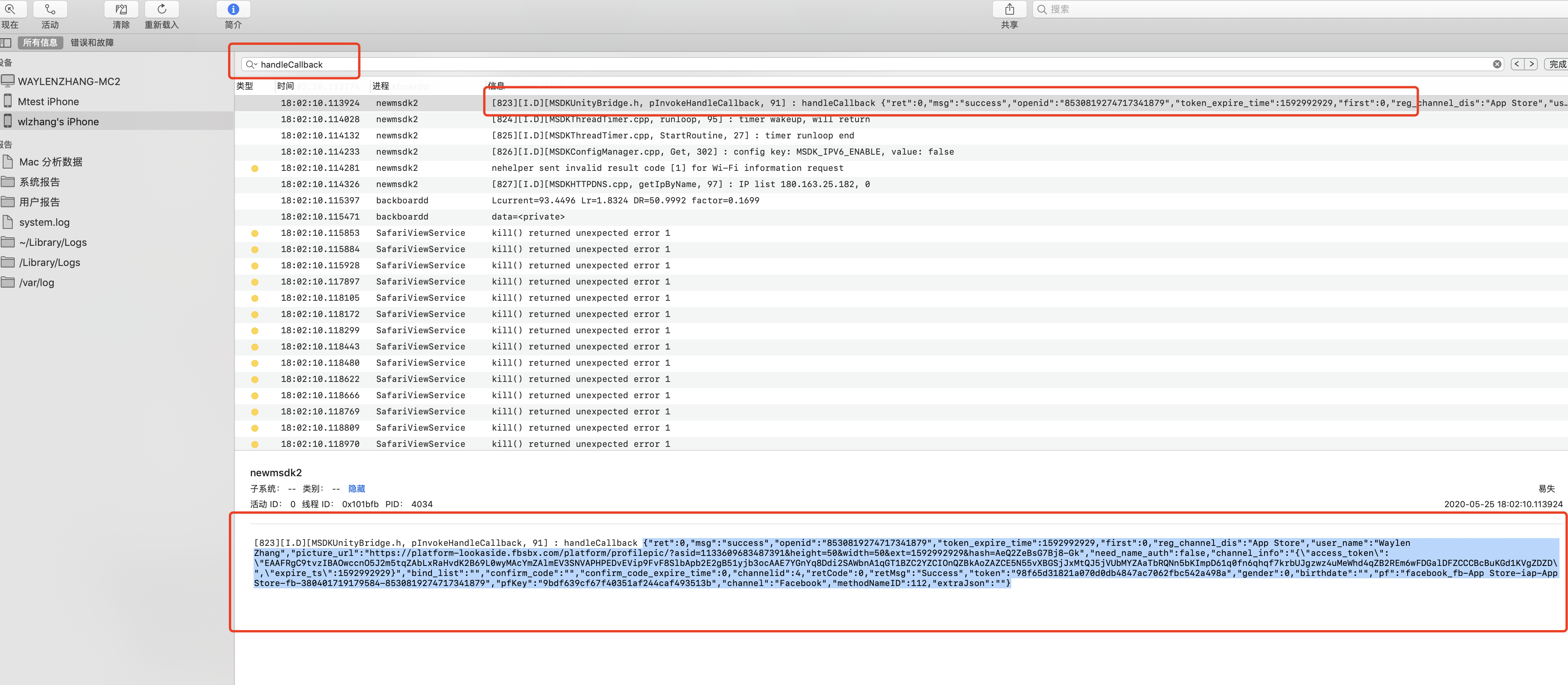The image size is (1568, 685).
Task: Select the nehelper Wi-Fi information row
Action: point(901,168)
